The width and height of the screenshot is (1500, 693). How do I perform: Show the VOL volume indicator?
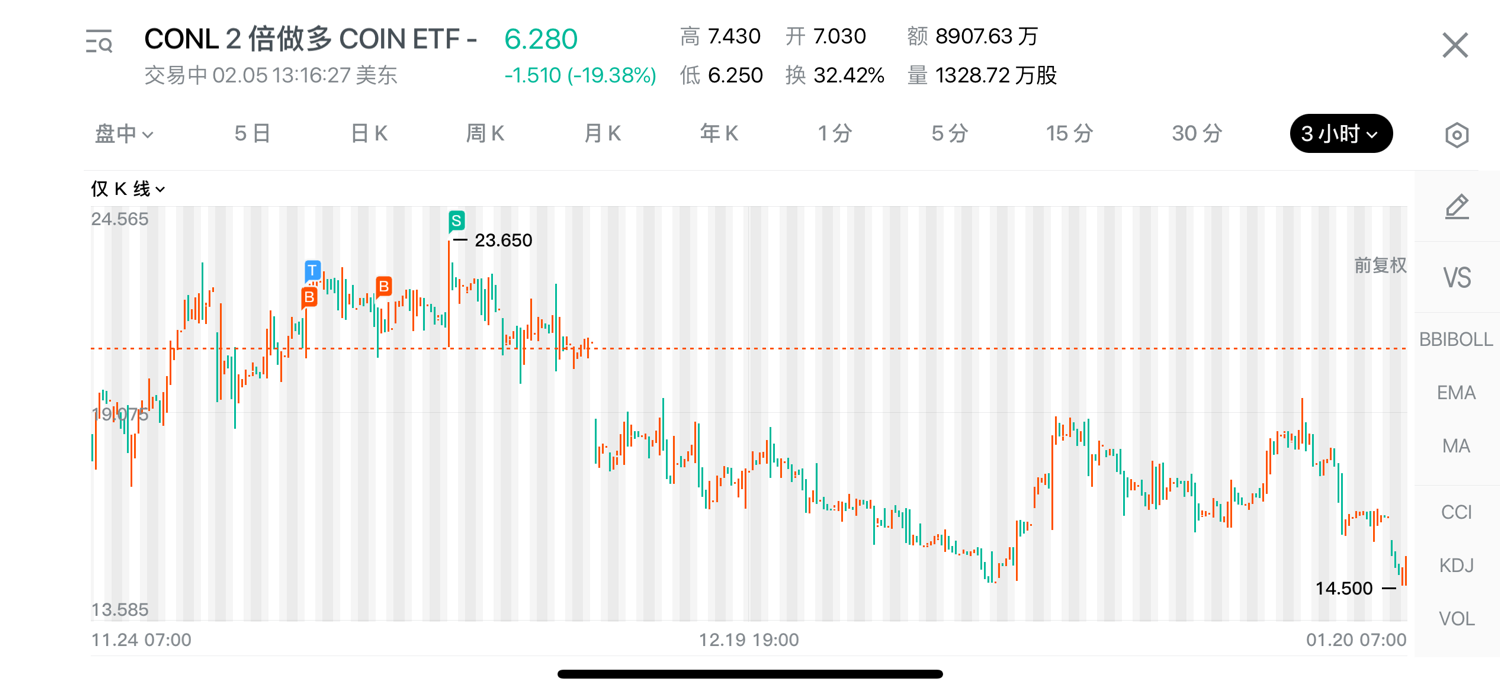(1456, 619)
